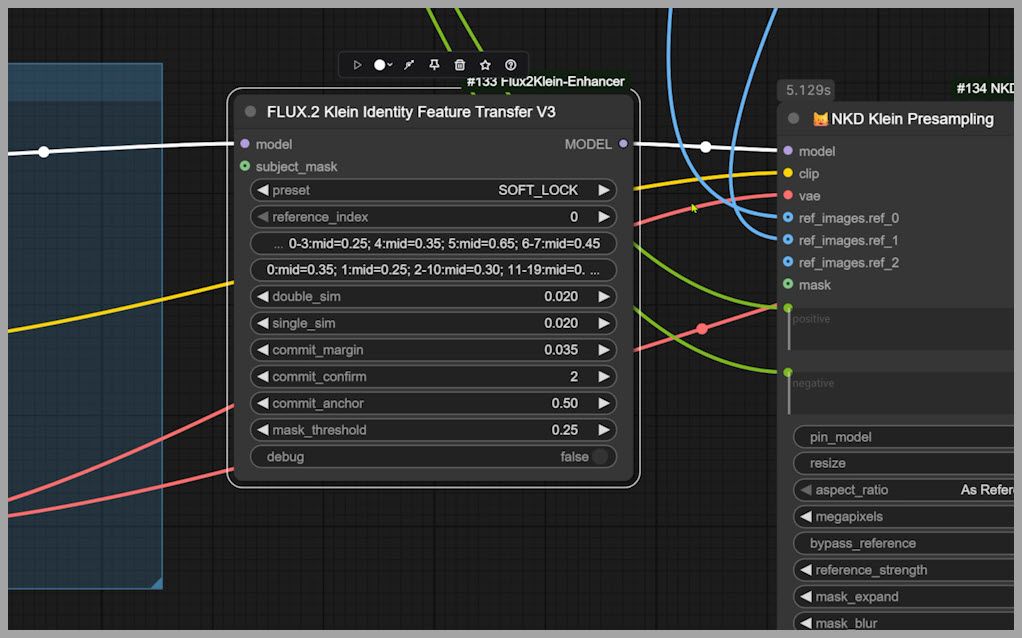The height and width of the screenshot is (638, 1022).
Task: Click the mask_threshold value 0.25
Action: (564, 430)
